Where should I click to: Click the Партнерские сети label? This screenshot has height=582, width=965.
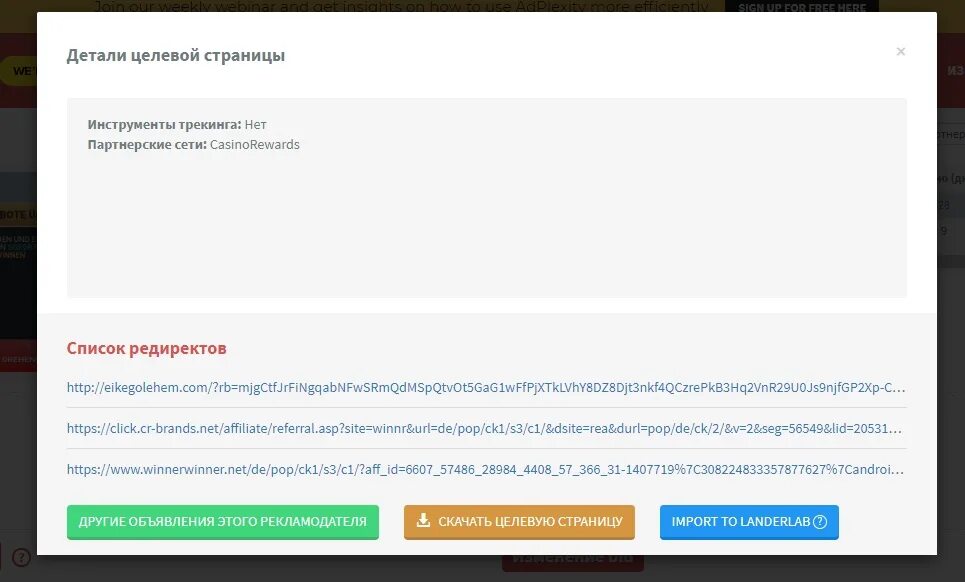coord(147,145)
